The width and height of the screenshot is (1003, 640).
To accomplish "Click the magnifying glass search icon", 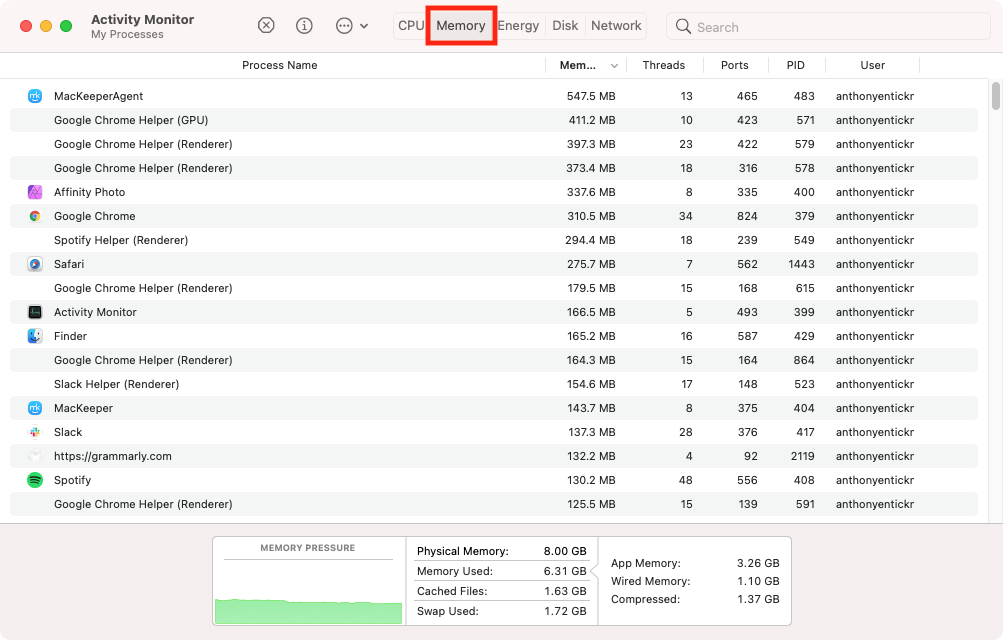I will (x=683, y=26).
